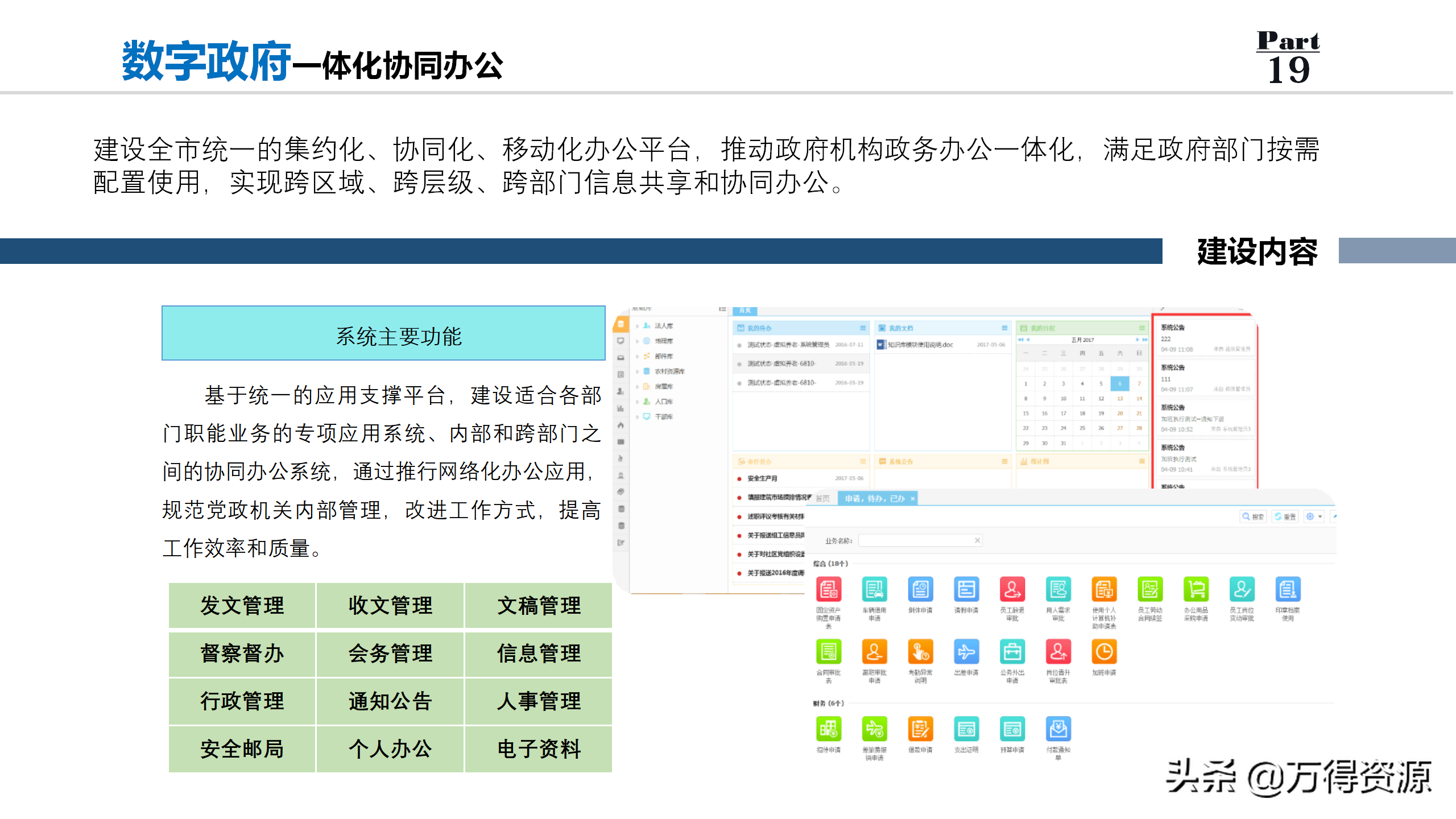The image size is (1456, 819).
Task: Expand the 房屋库 tree node
Action: [638, 387]
